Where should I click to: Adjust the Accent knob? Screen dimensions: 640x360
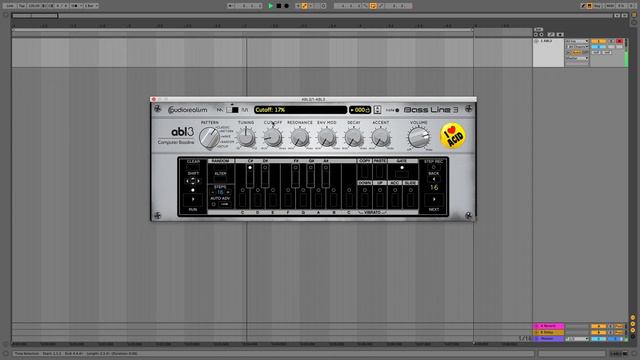click(x=380, y=138)
